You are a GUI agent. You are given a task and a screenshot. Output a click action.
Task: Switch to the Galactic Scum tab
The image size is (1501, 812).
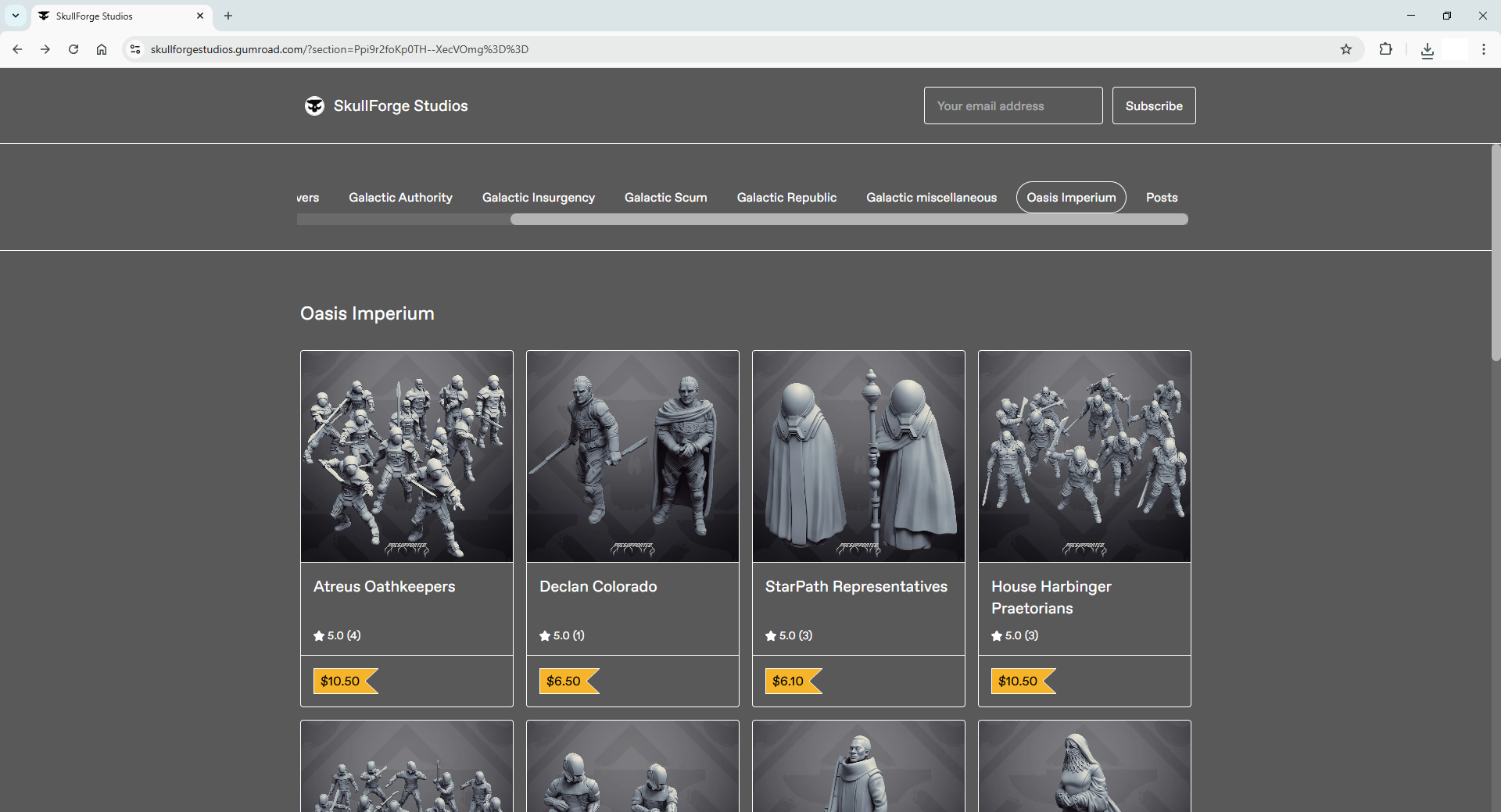[666, 198]
